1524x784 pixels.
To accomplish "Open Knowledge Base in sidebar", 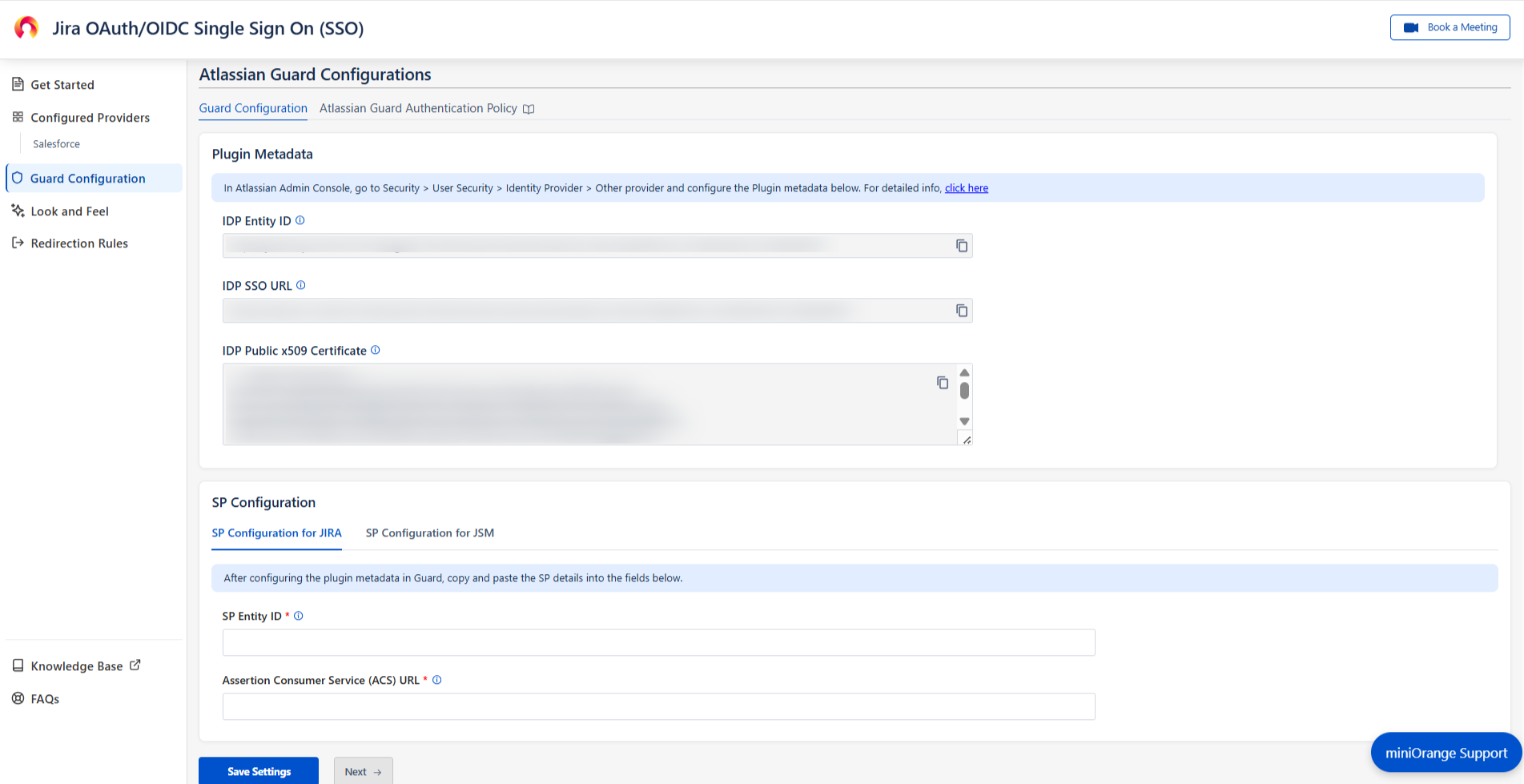I will click(x=76, y=666).
